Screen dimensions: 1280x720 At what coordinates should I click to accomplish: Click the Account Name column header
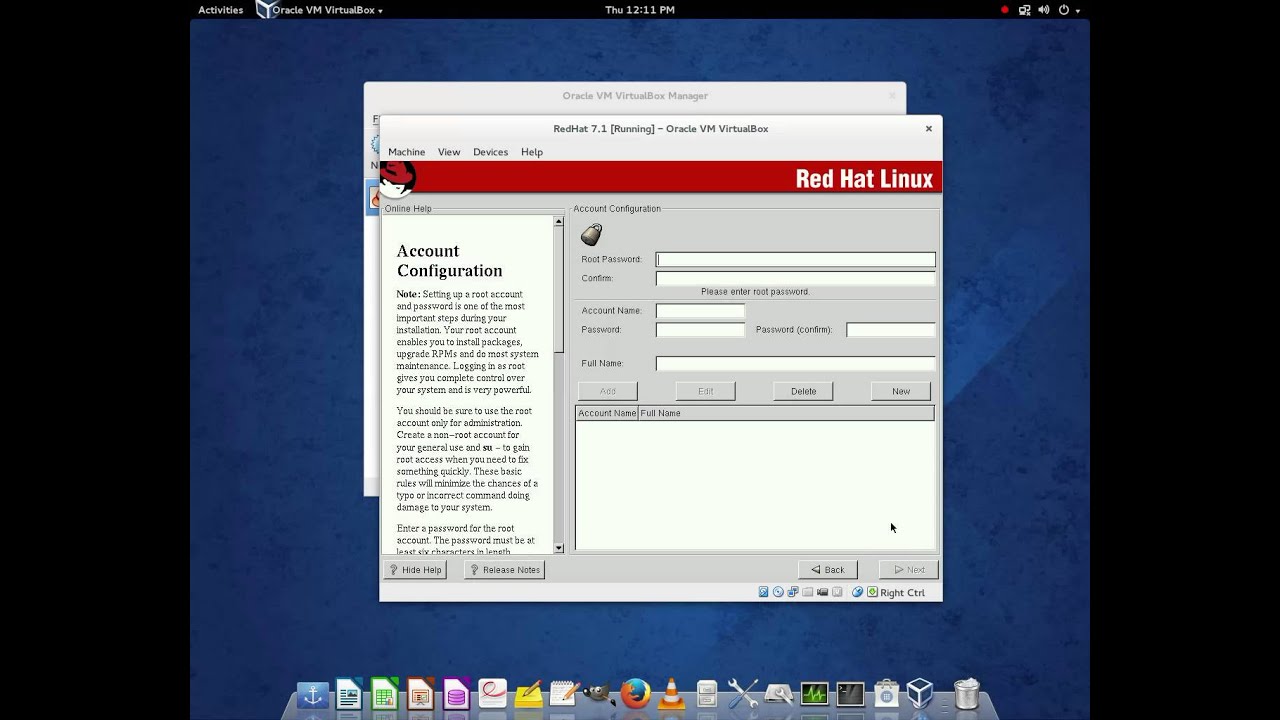[x=607, y=413]
